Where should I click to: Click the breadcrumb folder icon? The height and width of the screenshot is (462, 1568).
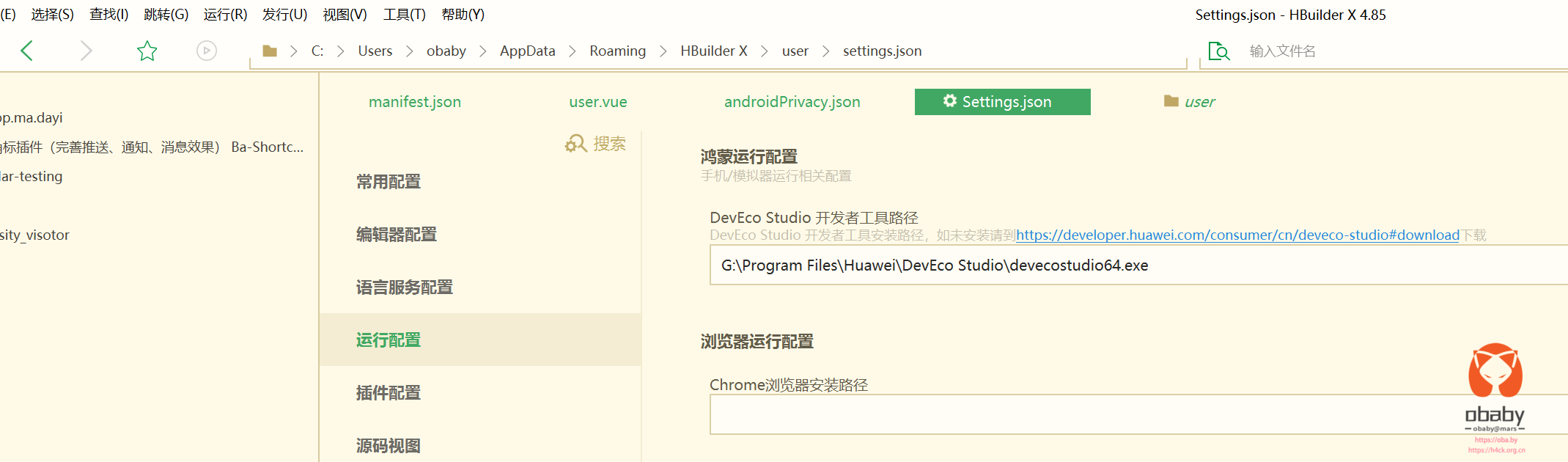(270, 51)
